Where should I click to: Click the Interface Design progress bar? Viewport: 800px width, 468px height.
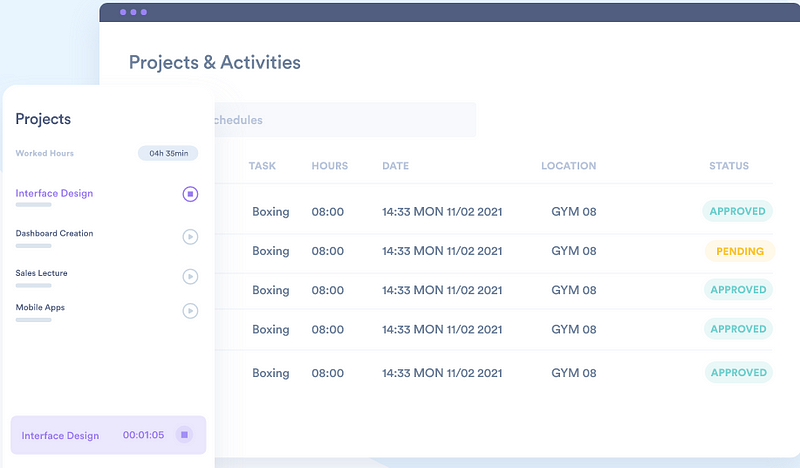tap(34, 205)
